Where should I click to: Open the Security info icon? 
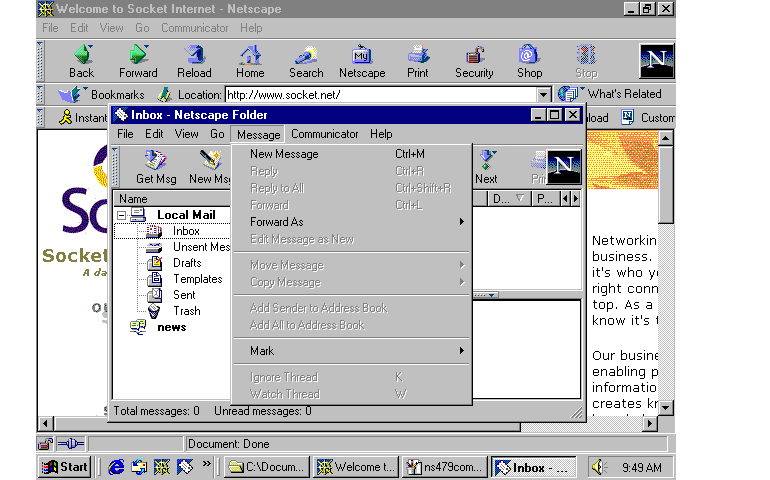[x=474, y=61]
